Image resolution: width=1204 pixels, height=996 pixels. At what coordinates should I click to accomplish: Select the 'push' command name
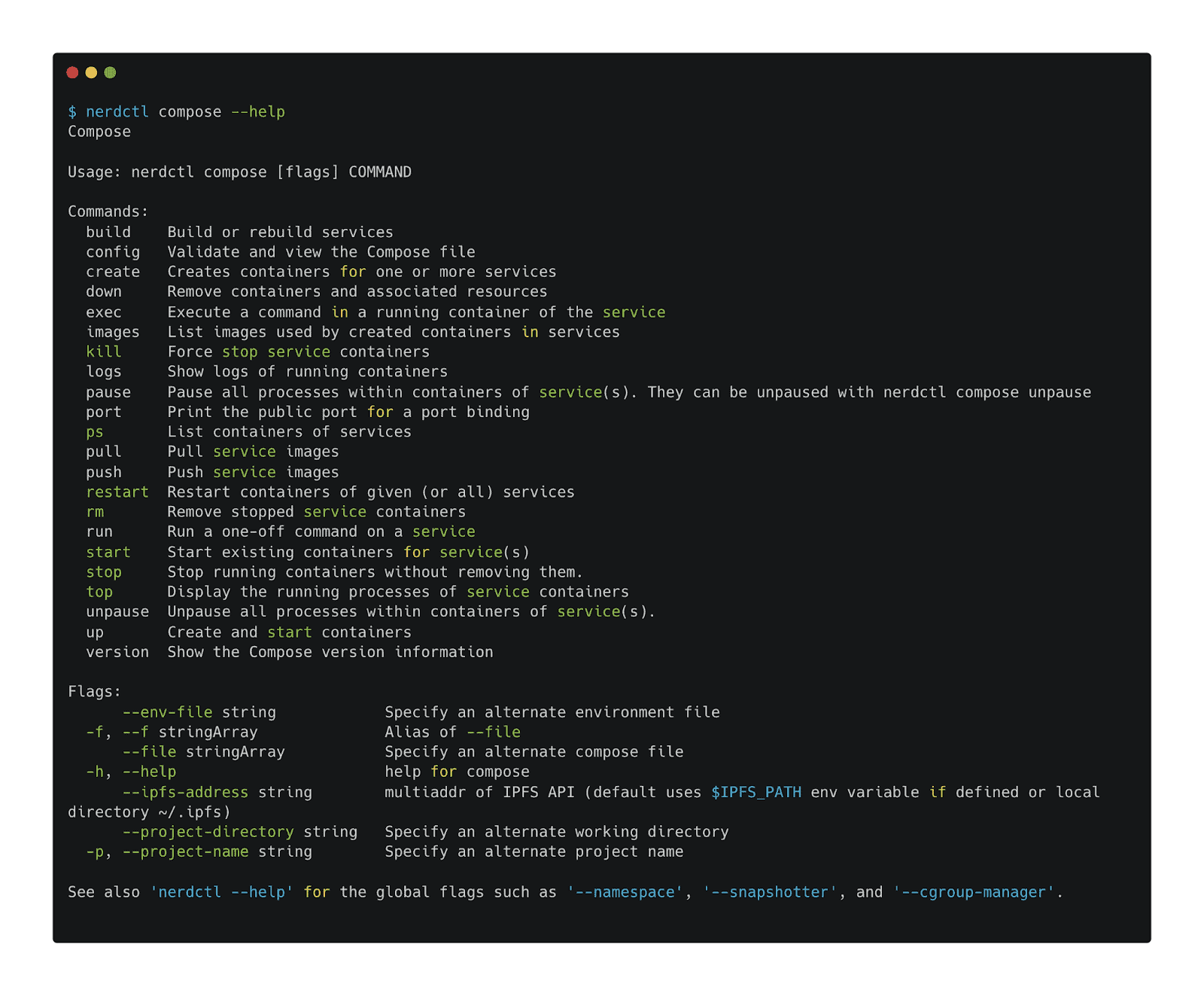point(104,472)
